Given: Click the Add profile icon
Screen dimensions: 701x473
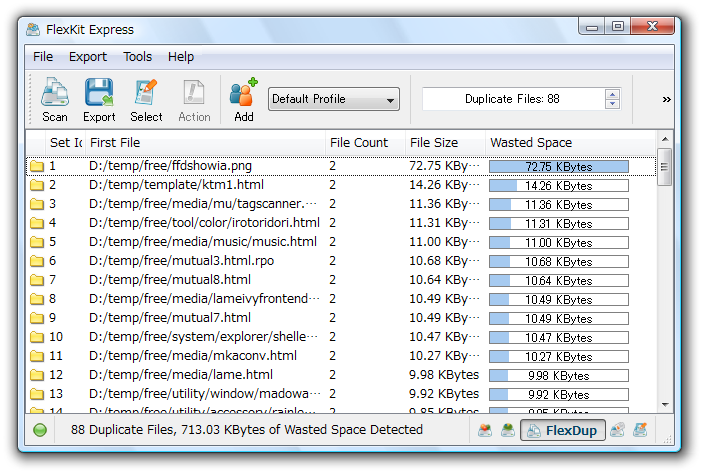Looking at the screenshot, I should [244, 91].
